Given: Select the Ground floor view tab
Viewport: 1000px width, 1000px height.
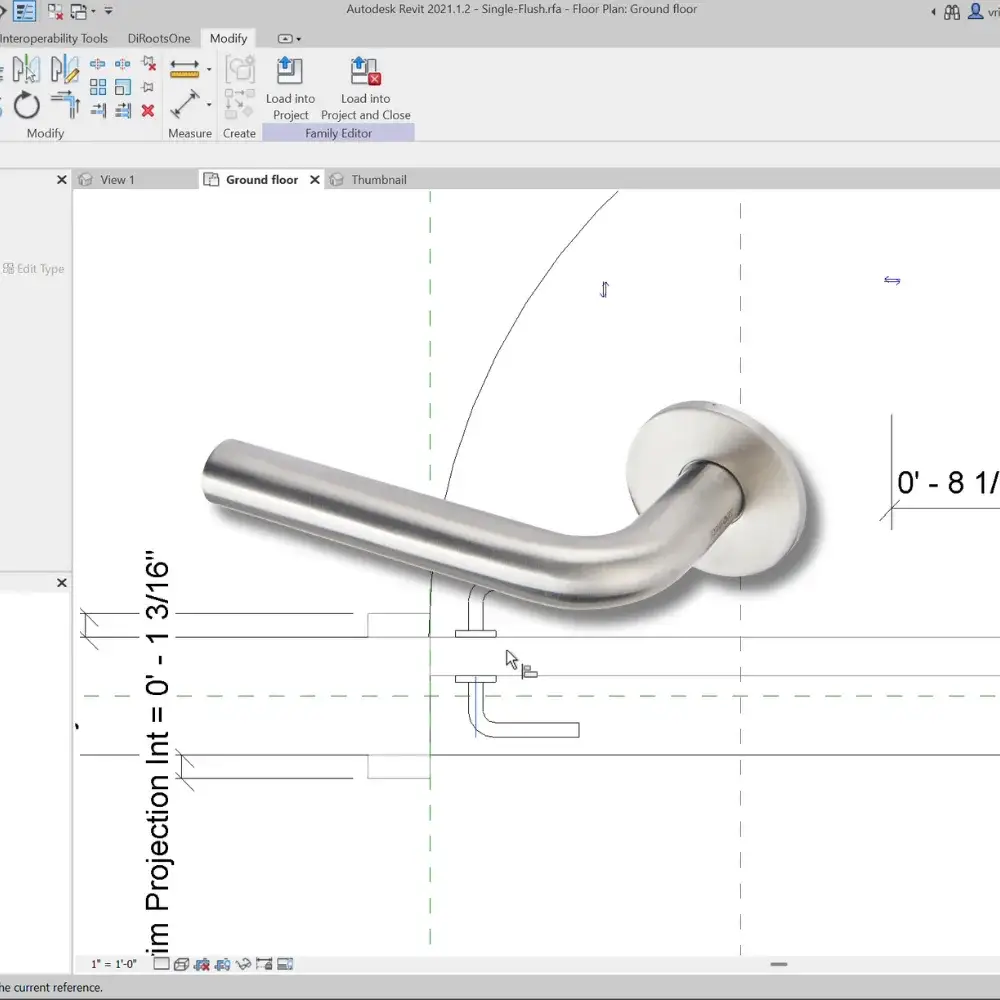Looking at the screenshot, I should [263, 179].
